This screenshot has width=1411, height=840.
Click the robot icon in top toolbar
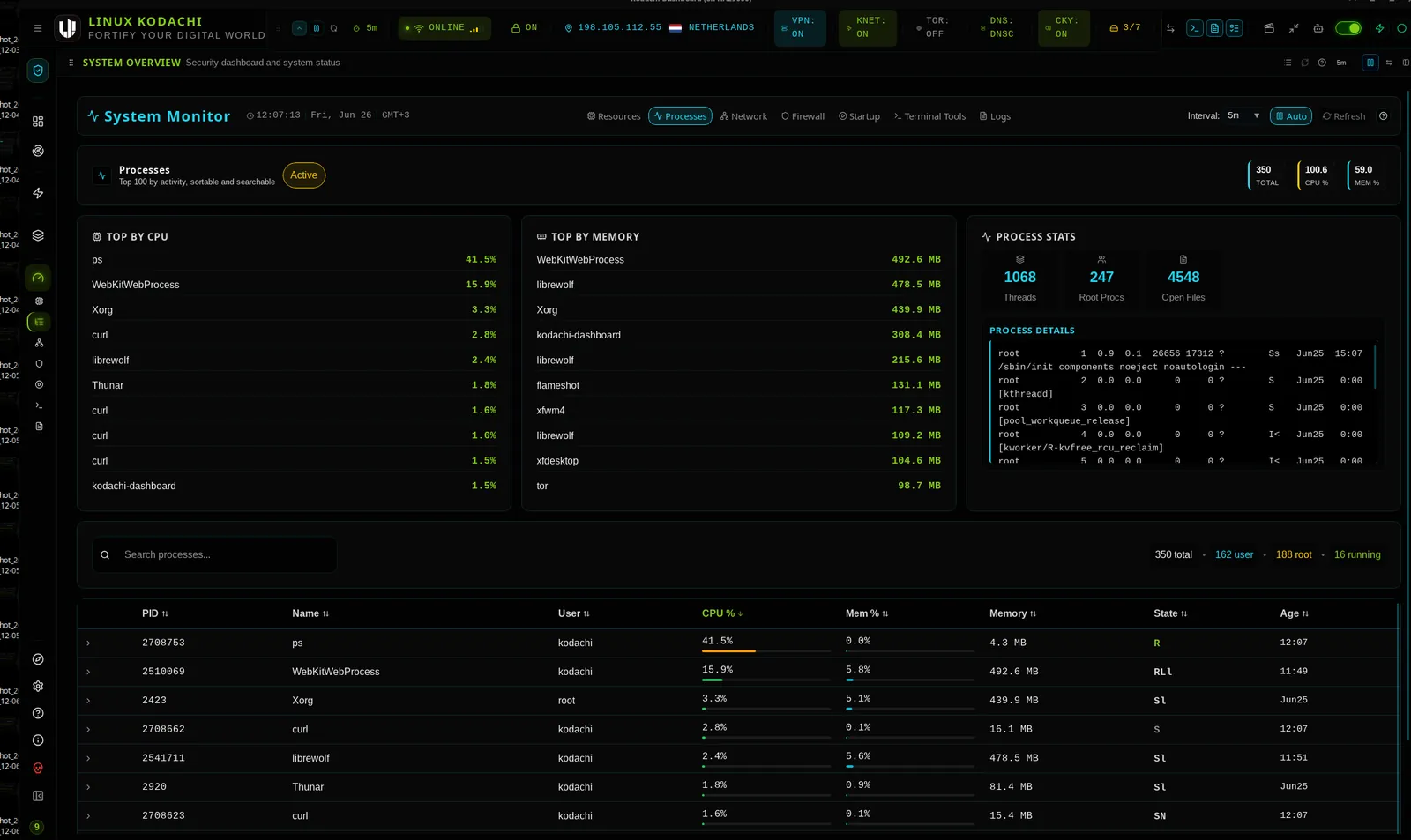click(x=1318, y=28)
